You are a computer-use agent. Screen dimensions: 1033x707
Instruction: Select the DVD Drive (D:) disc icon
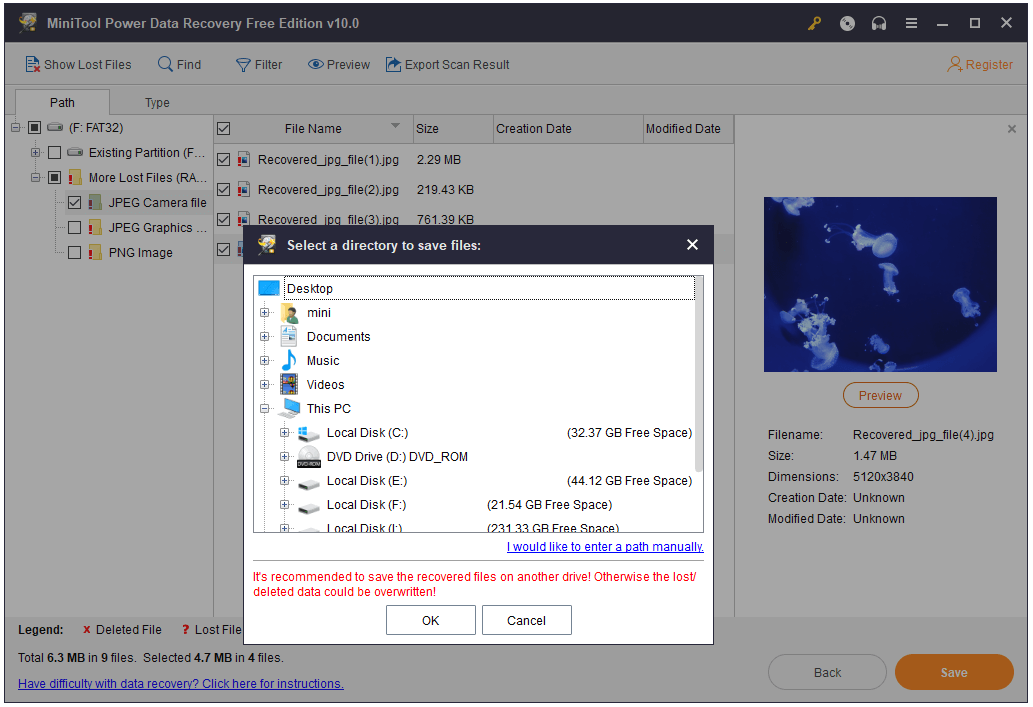click(x=309, y=457)
